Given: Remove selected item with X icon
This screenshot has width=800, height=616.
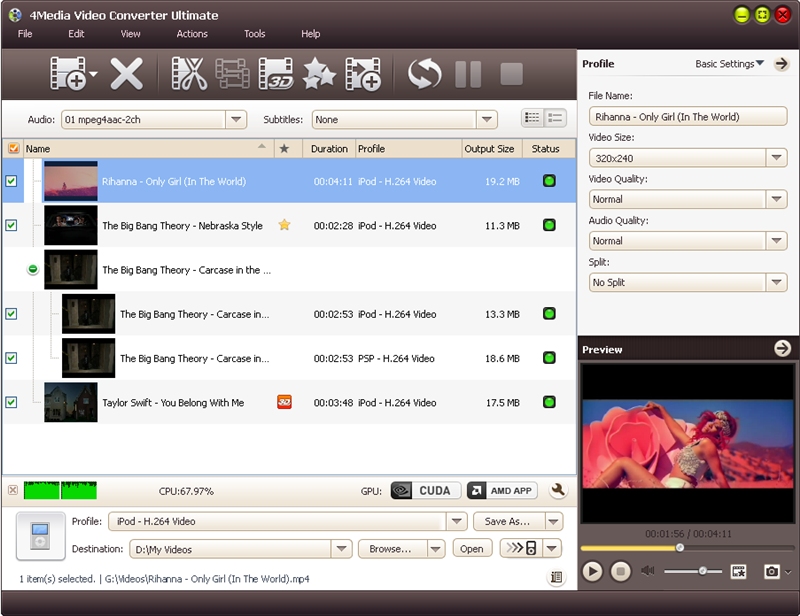Looking at the screenshot, I should pyautogui.click(x=127, y=73).
